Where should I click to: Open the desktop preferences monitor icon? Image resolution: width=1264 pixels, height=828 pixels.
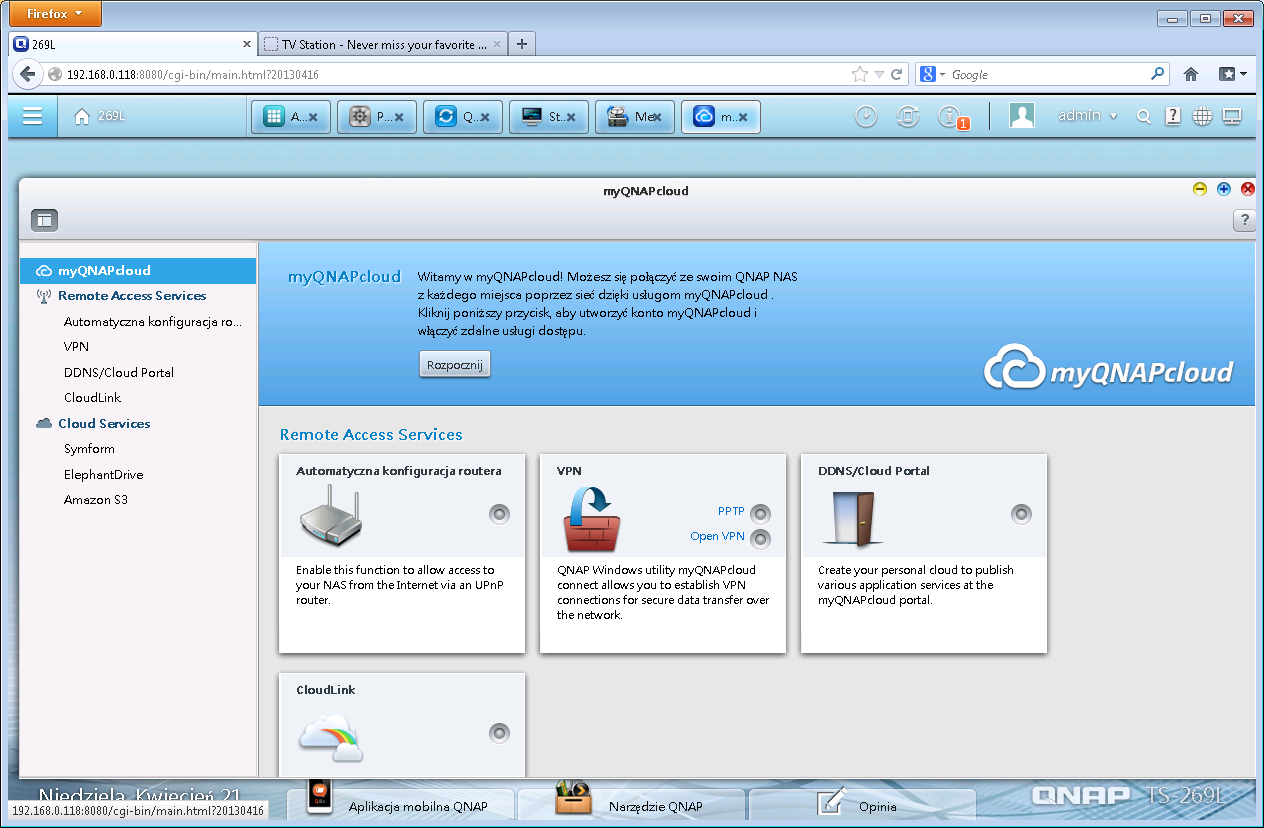click(x=1232, y=117)
